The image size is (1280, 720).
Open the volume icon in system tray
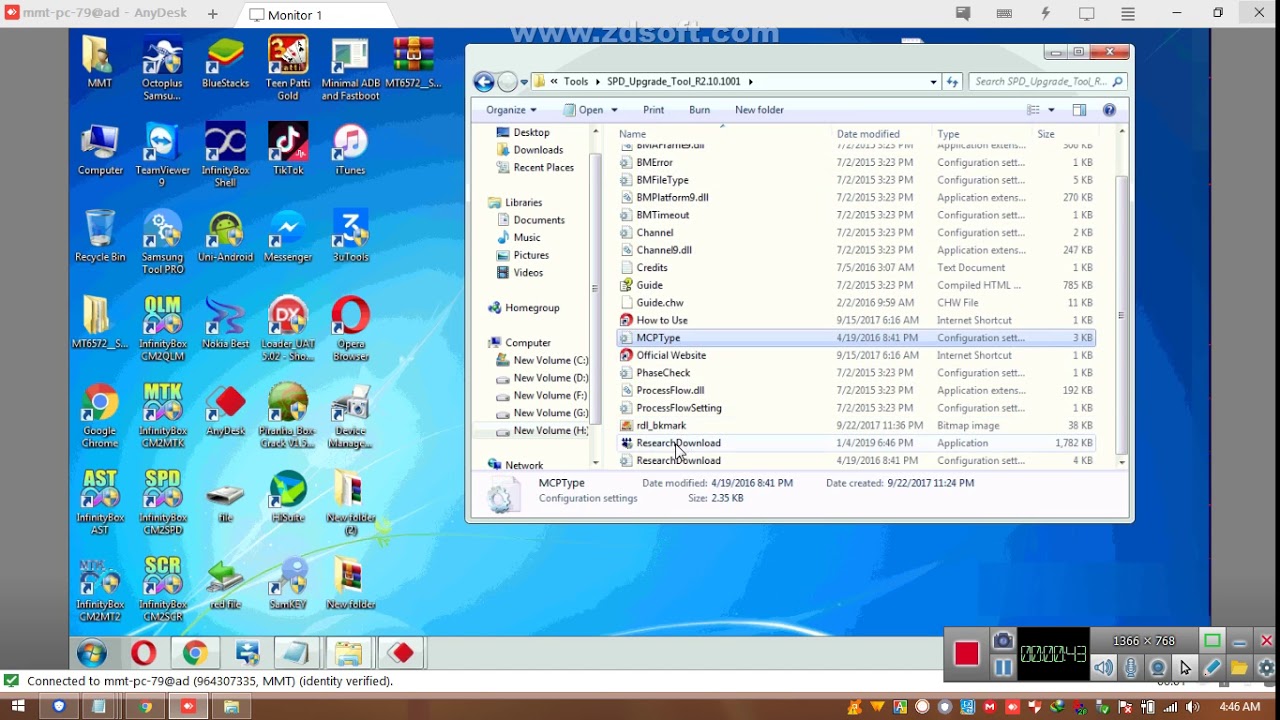(1192, 707)
